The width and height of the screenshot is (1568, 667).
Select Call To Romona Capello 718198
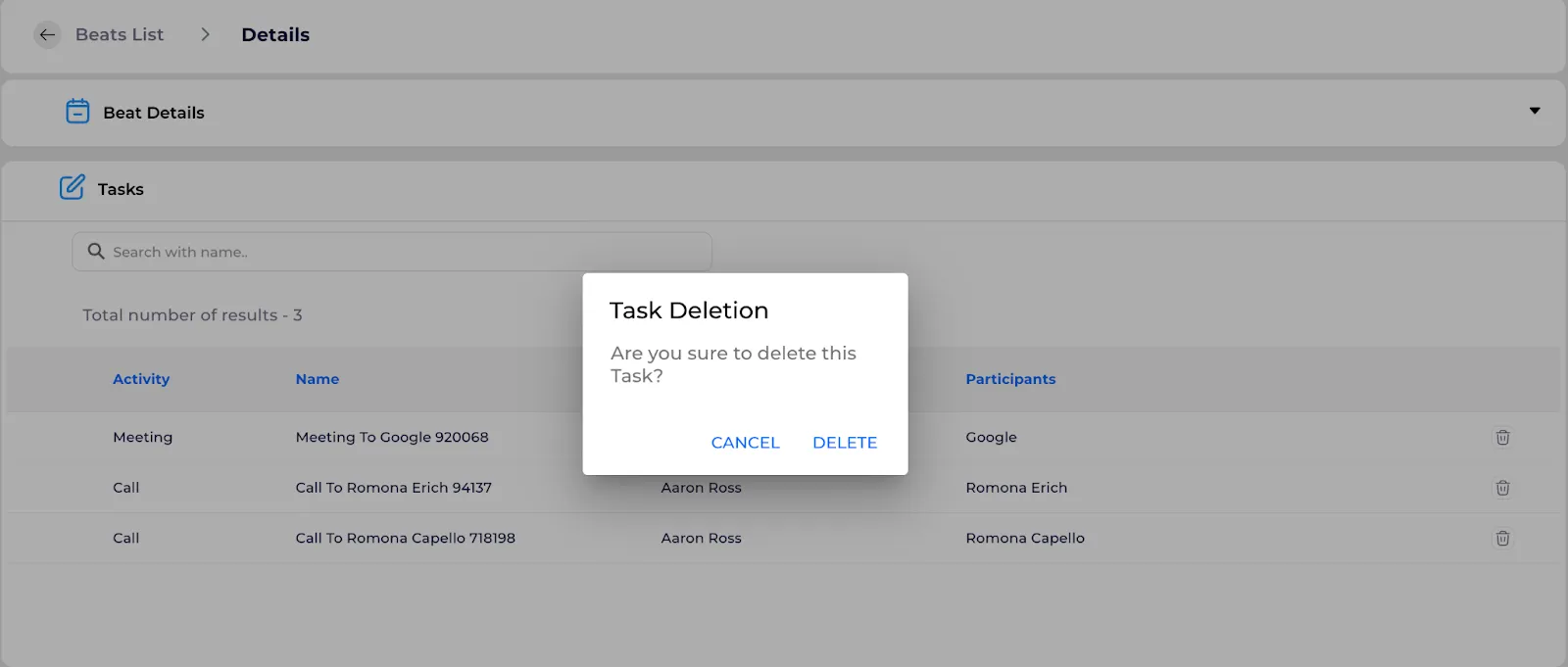tap(406, 539)
